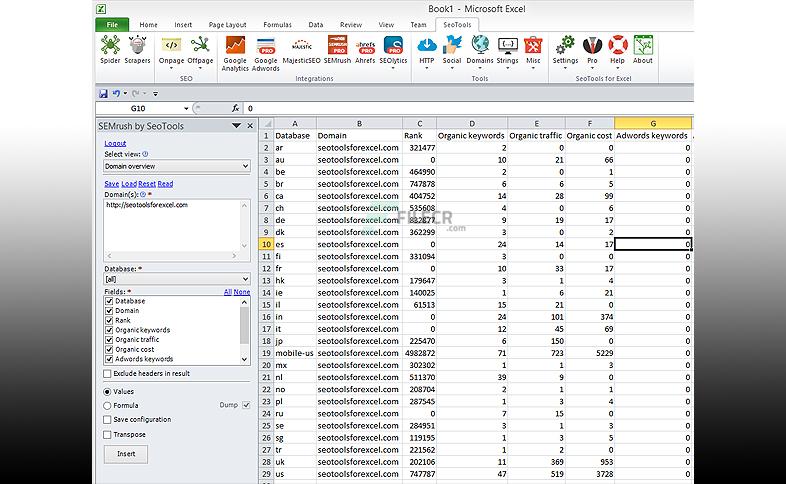Select the Formula radio button
This screenshot has height=484, width=786.
tap(107, 406)
